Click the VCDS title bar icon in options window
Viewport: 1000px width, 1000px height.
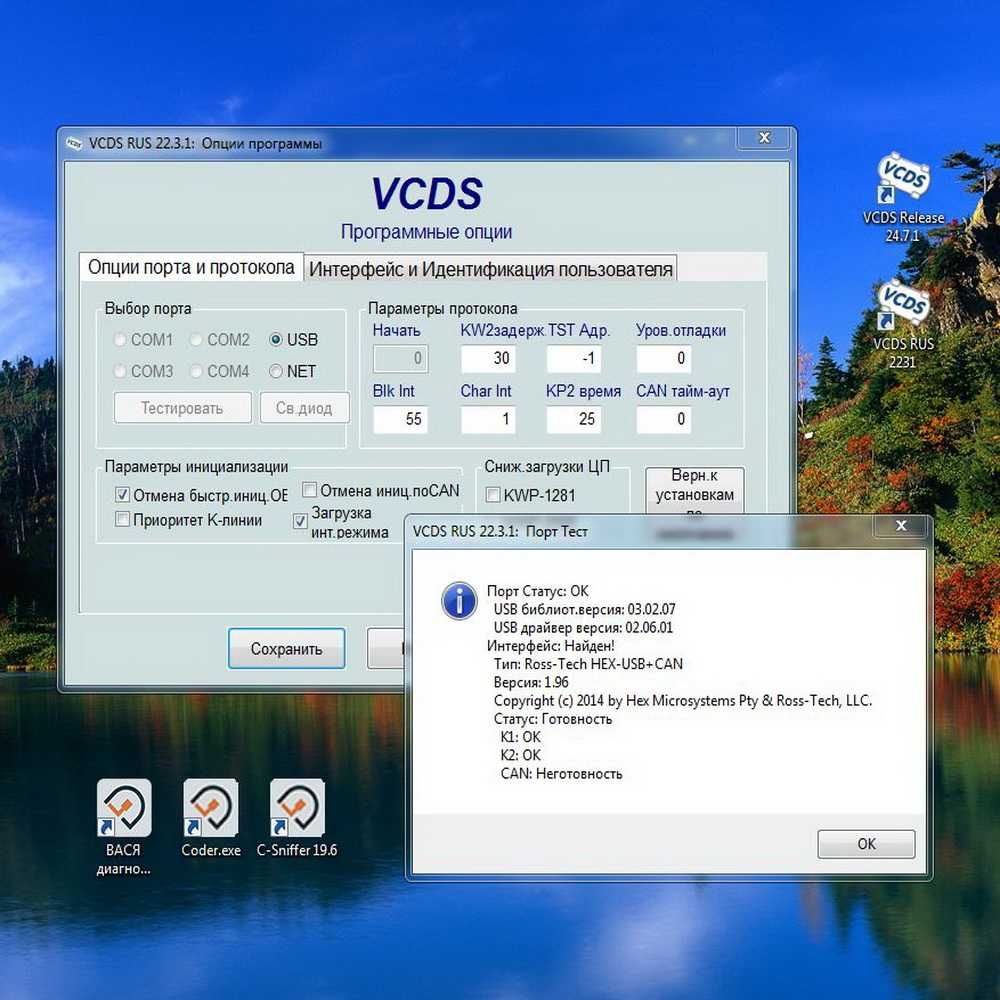coord(74,143)
